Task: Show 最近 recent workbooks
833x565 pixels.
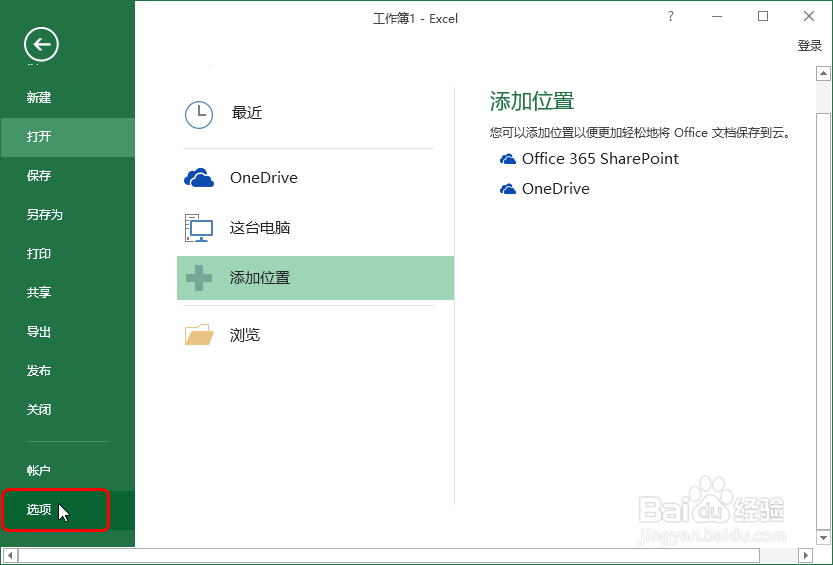Action: coord(246,113)
